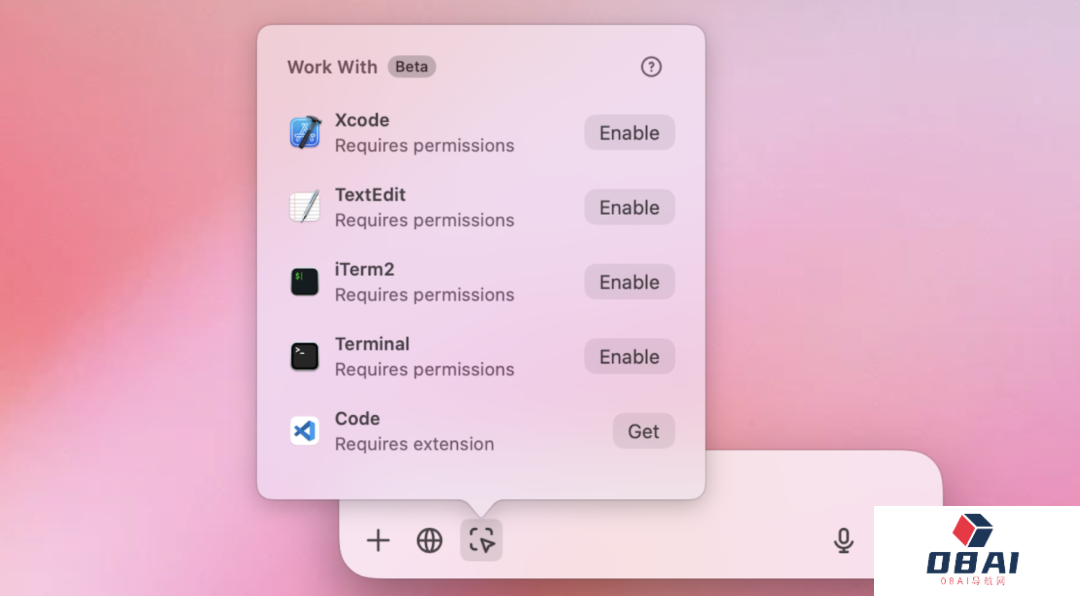Toggle the globe web search icon
This screenshot has height=596, width=1080.
tap(429, 541)
